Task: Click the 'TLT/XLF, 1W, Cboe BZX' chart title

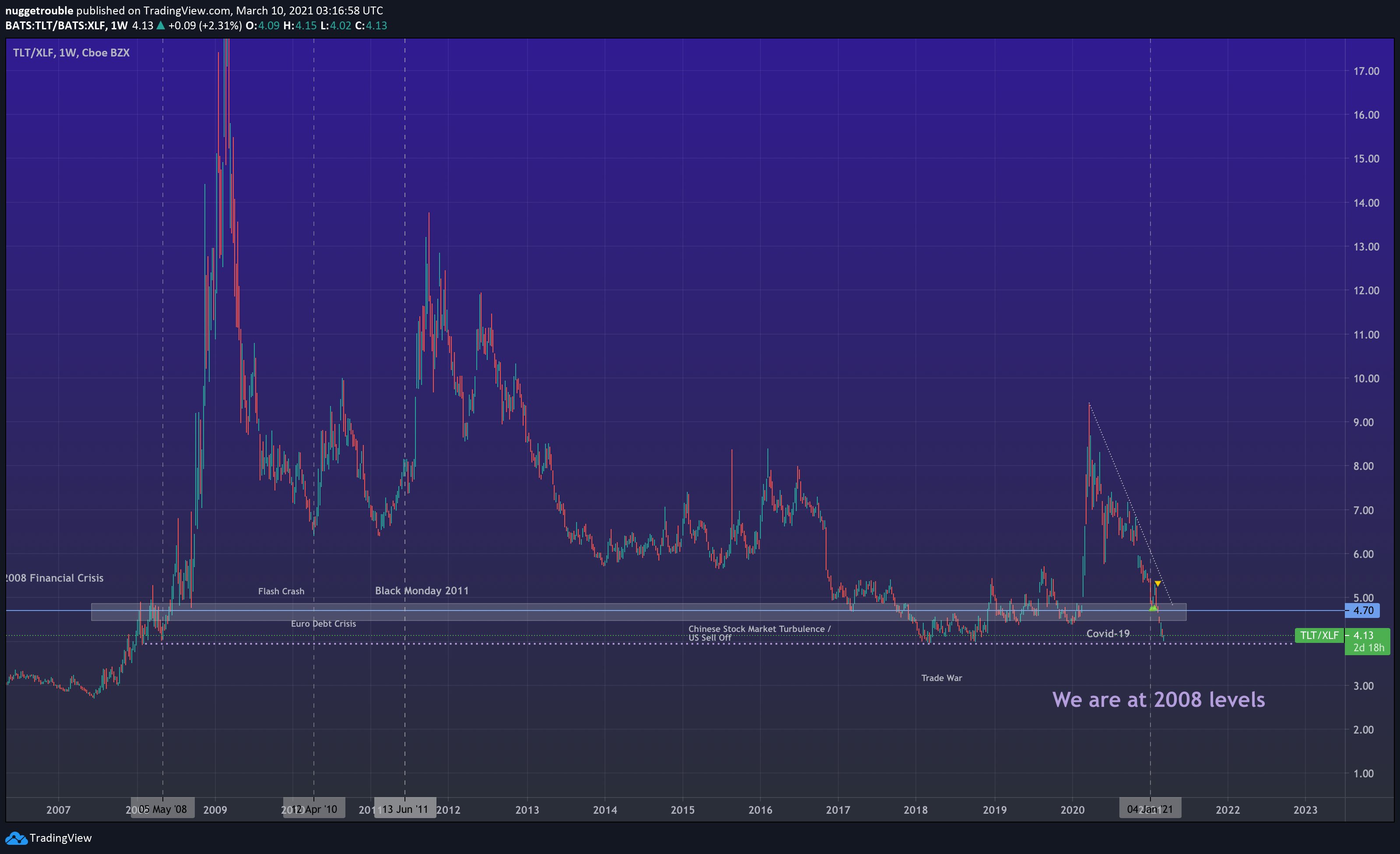Action: click(71, 53)
